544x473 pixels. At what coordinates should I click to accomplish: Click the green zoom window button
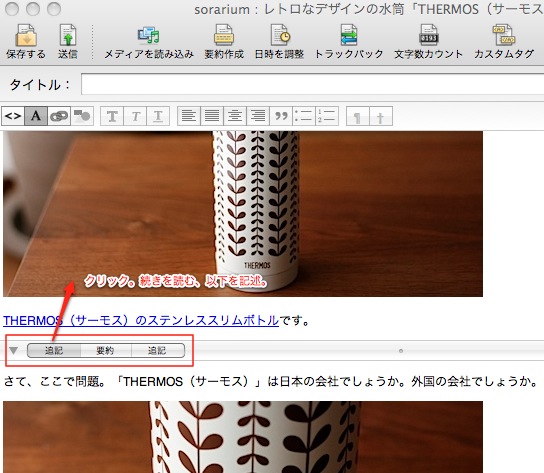pos(54,9)
